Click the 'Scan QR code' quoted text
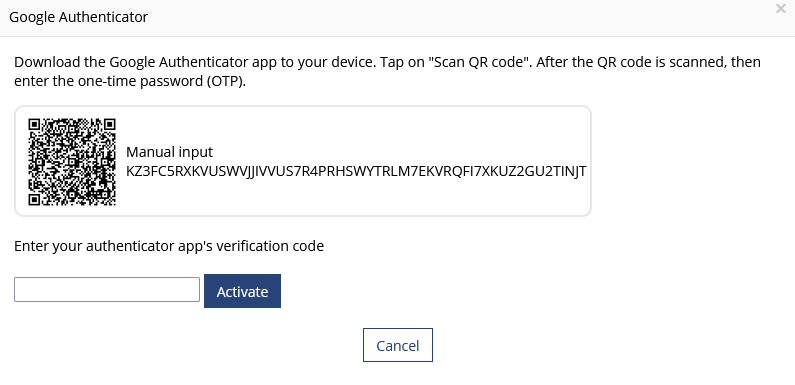The image size is (795, 385). coord(479,62)
